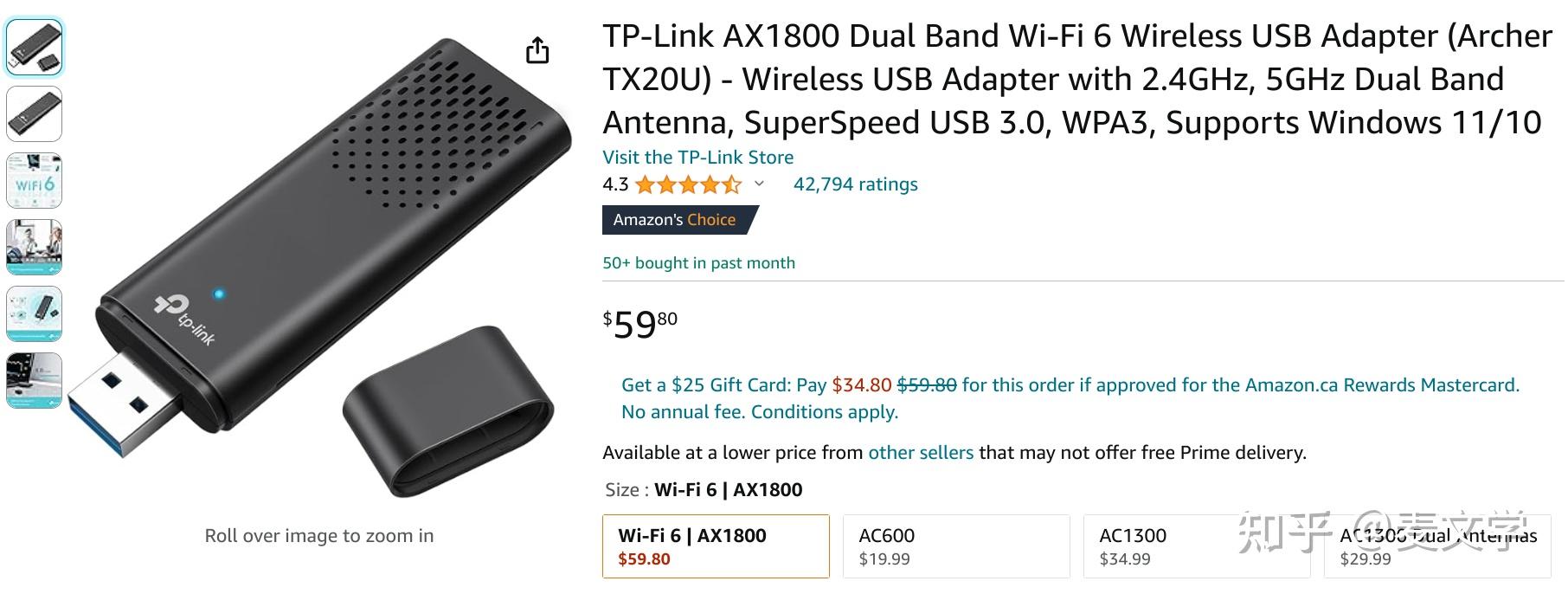Open the other sellers link
This screenshot has width=1568, height=594.
[921, 453]
